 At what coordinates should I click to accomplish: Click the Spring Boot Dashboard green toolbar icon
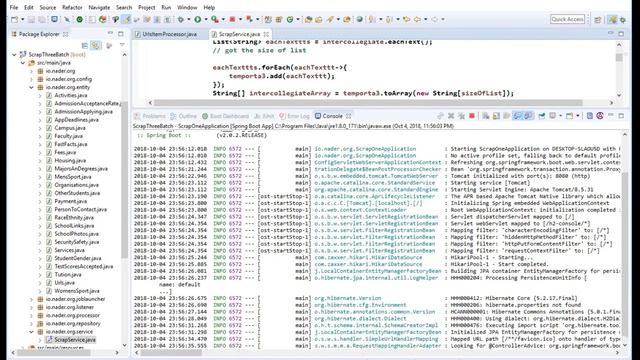click(x=80, y=19)
